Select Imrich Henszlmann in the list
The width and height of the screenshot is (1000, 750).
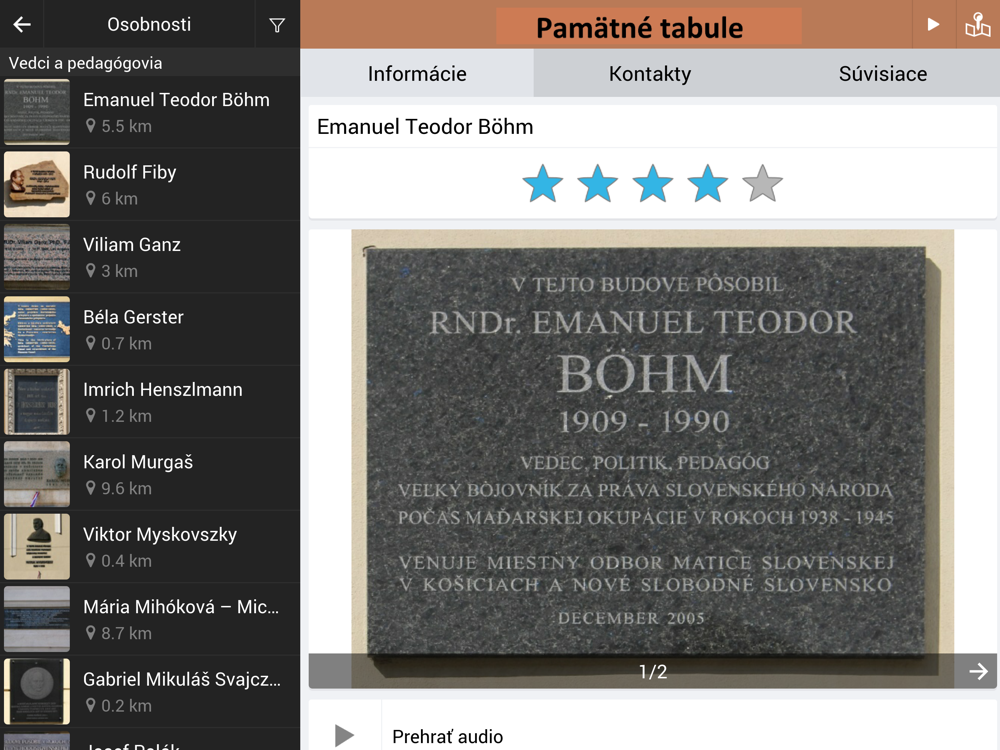point(150,402)
